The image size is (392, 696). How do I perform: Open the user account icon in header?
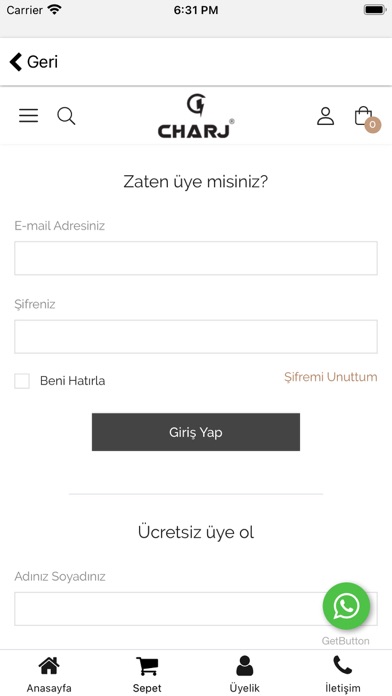[x=325, y=116]
